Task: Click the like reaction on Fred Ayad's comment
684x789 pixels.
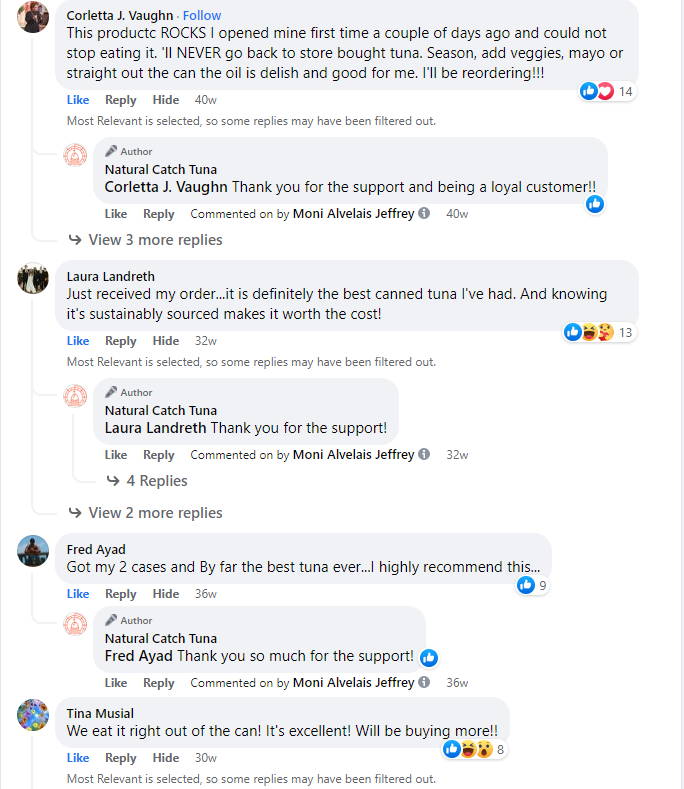Action: click(526, 585)
